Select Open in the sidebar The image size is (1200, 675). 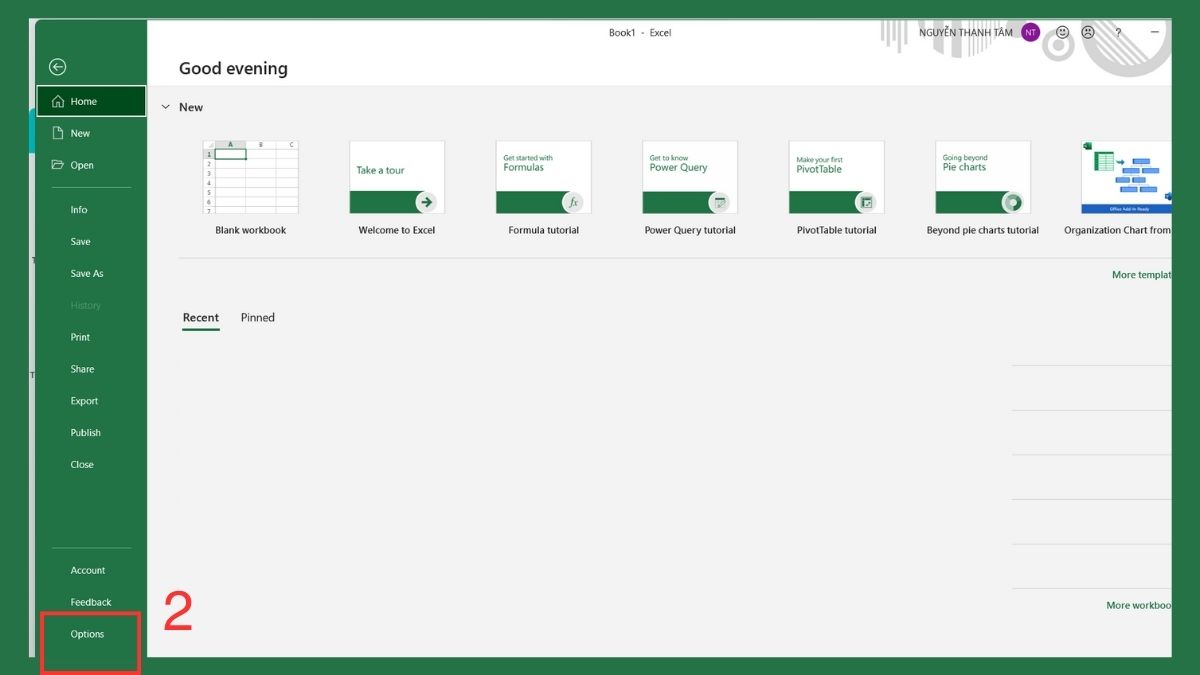coord(91,165)
